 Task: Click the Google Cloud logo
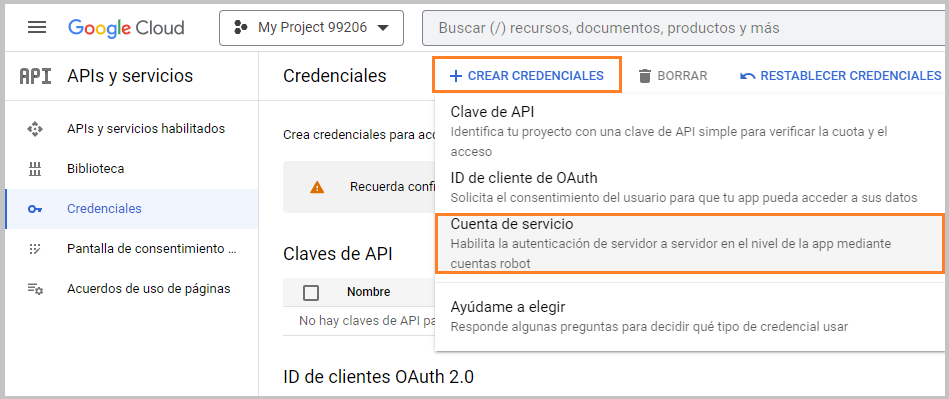coord(126,28)
